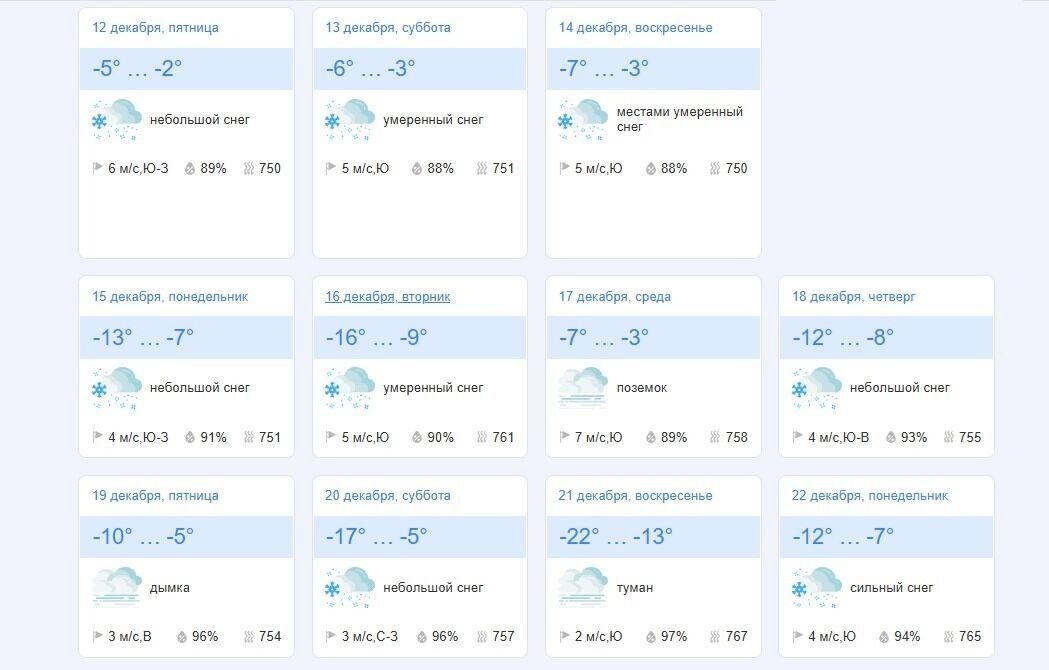Click the 'местами умеренный снег' description
The height and width of the screenshot is (670, 1049).
pos(680,119)
